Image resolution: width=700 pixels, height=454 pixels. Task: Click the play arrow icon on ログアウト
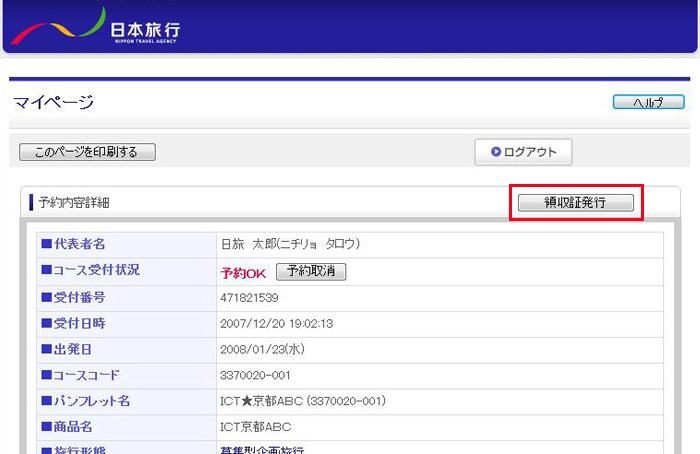point(495,152)
